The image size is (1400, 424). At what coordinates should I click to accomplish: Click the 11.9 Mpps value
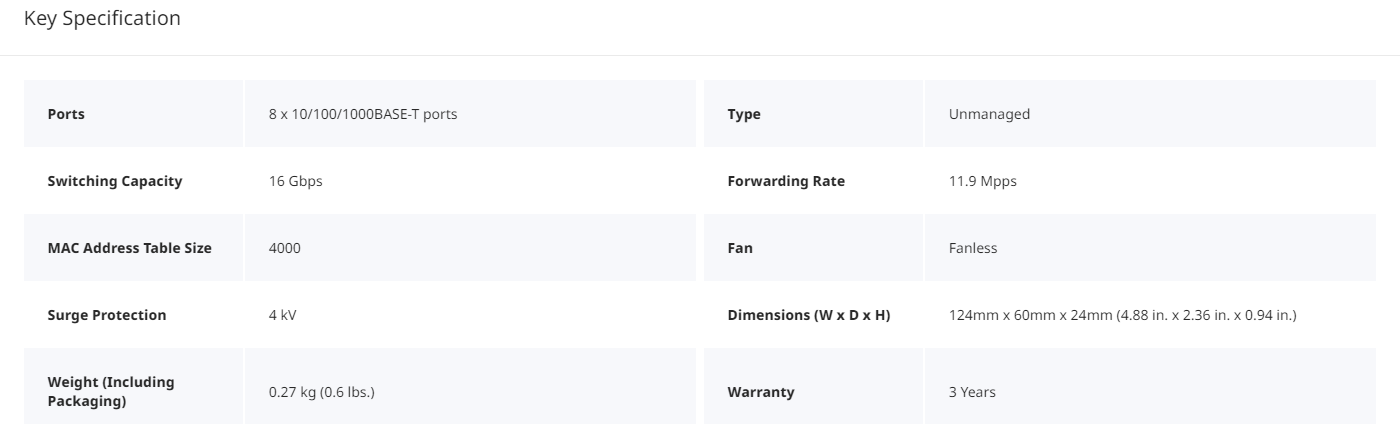[x=983, y=181]
